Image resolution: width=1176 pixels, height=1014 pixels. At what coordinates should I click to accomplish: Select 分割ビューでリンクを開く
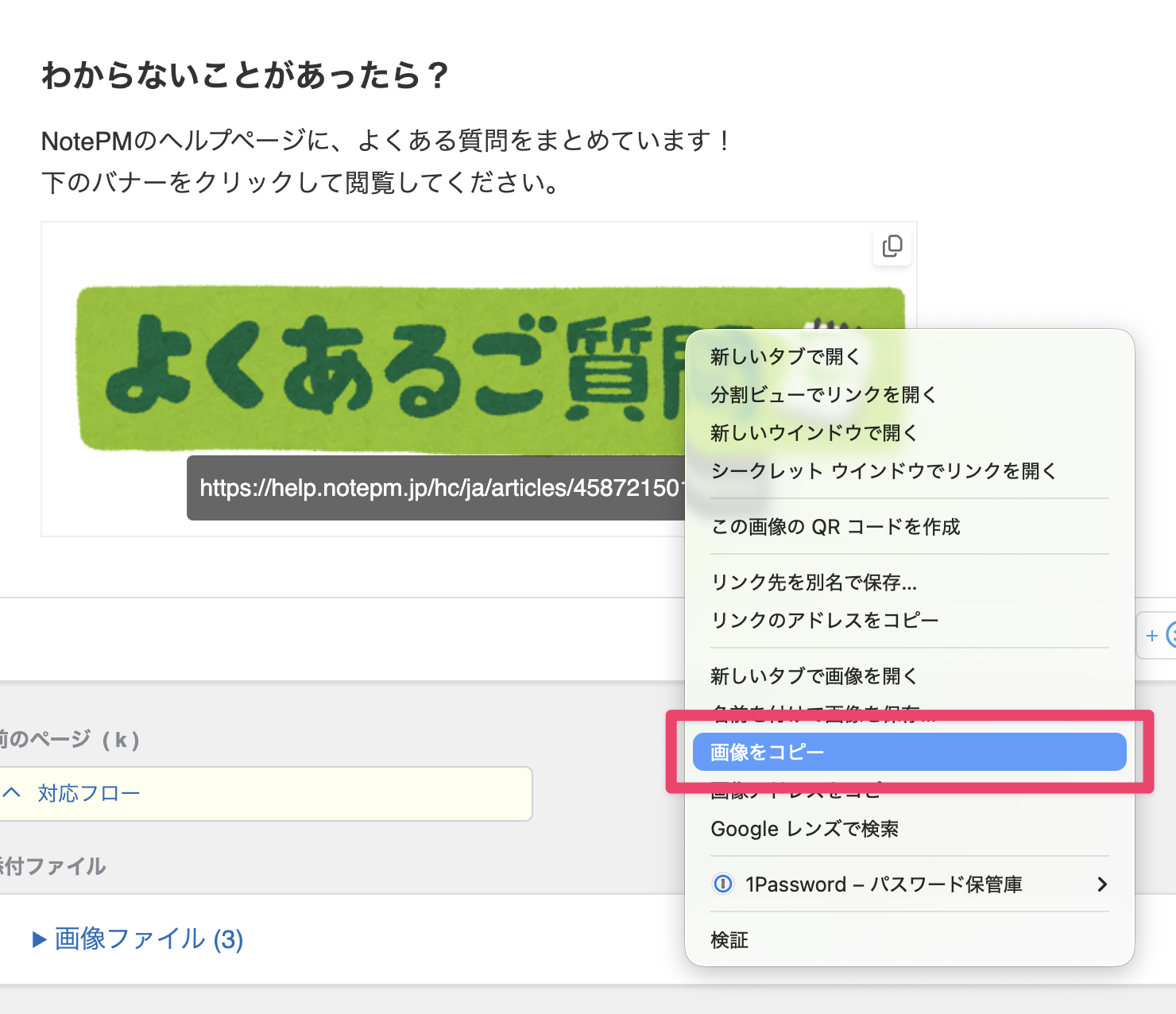click(x=823, y=395)
